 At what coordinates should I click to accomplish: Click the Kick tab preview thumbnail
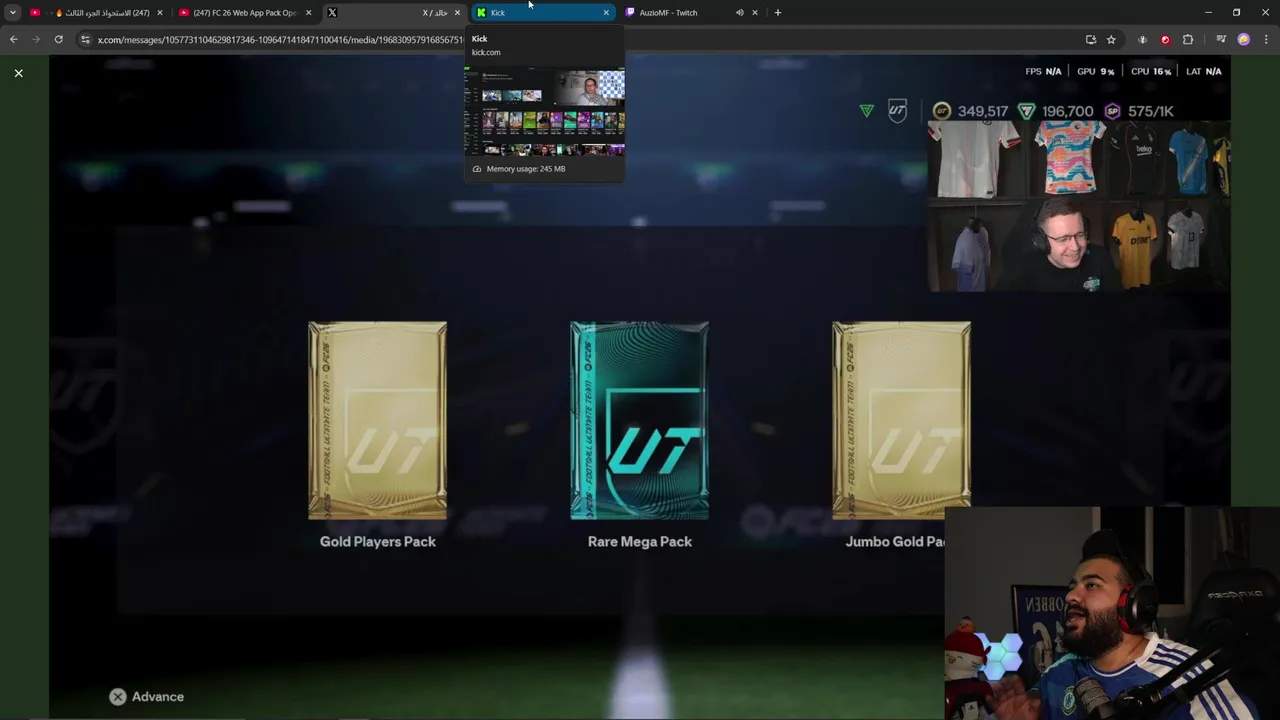(x=545, y=112)
